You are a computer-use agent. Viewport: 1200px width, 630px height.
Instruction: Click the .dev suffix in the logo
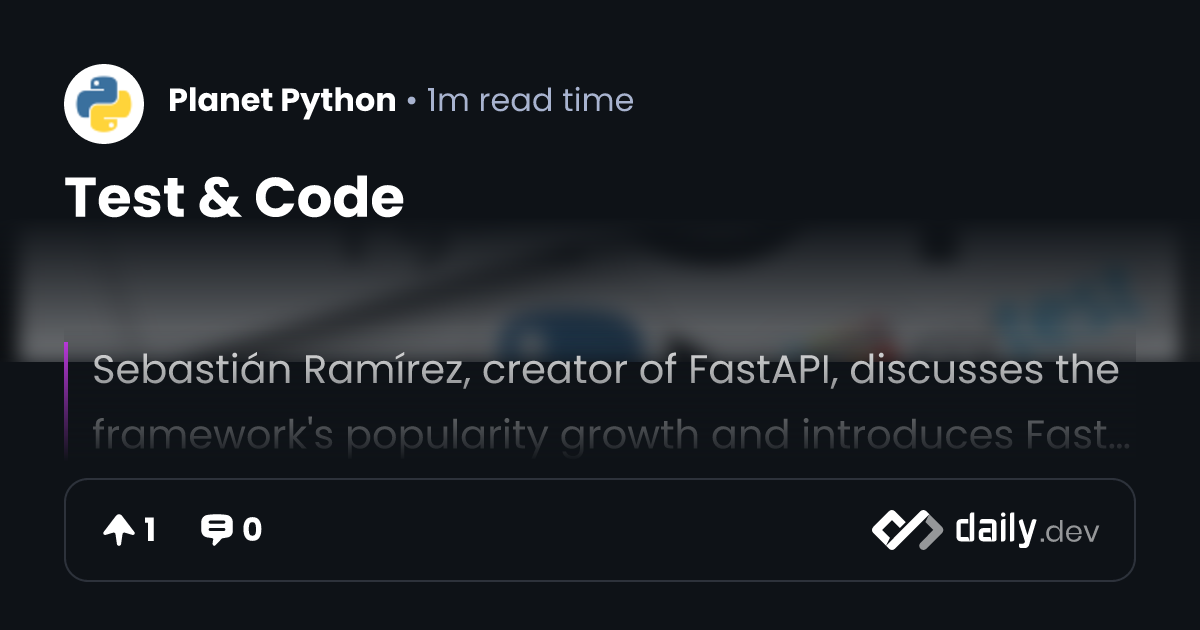1070,533
